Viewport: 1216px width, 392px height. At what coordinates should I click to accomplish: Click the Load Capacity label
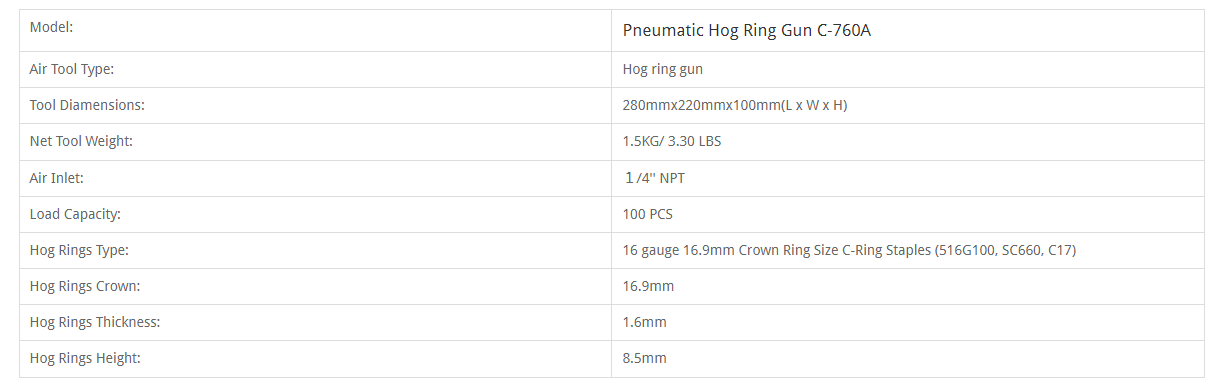tap(75, 214)
